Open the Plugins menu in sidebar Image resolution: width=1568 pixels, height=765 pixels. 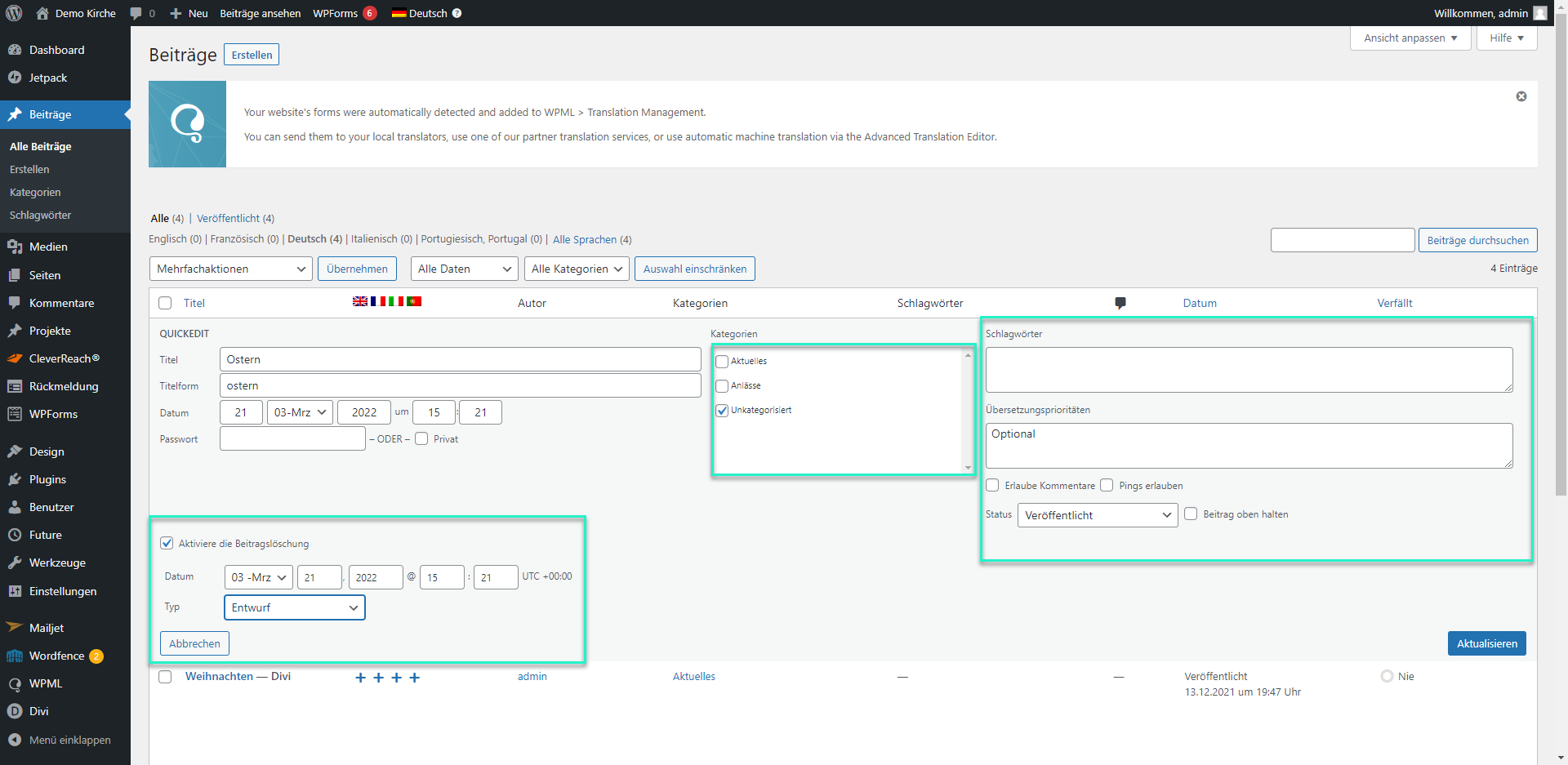[47, 479]
